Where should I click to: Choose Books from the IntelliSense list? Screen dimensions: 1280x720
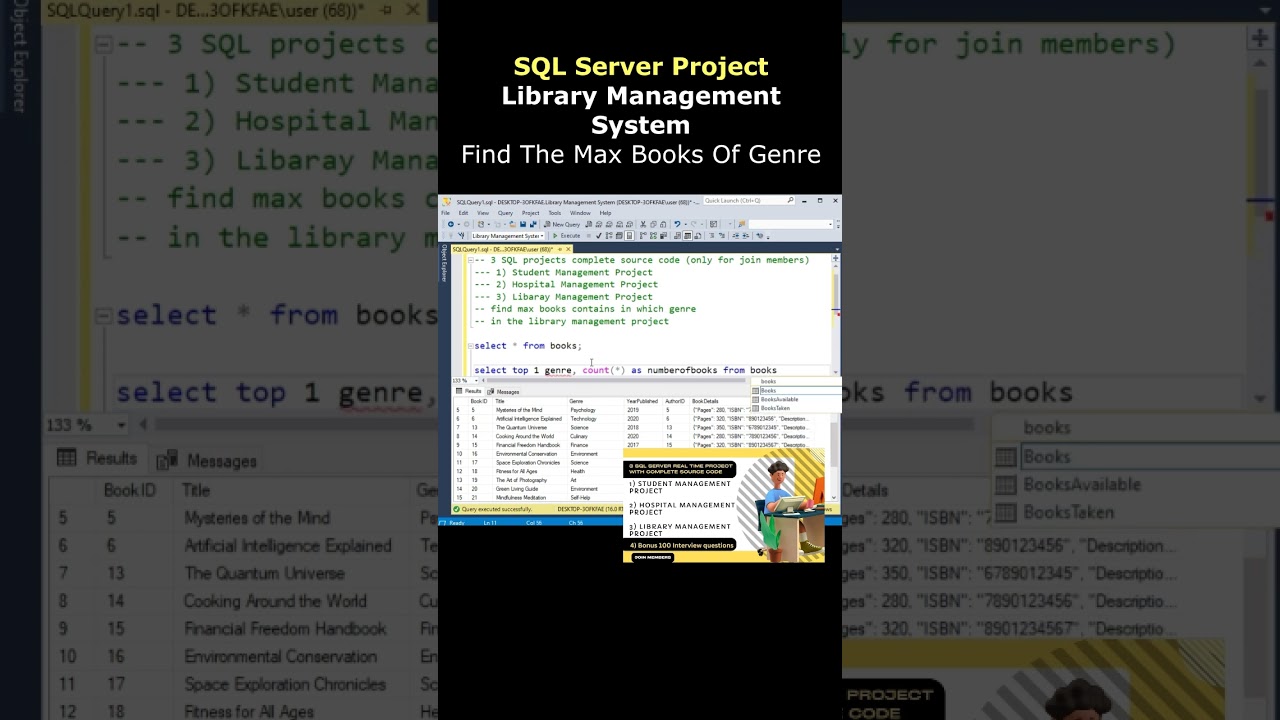(x=796, y=390)
